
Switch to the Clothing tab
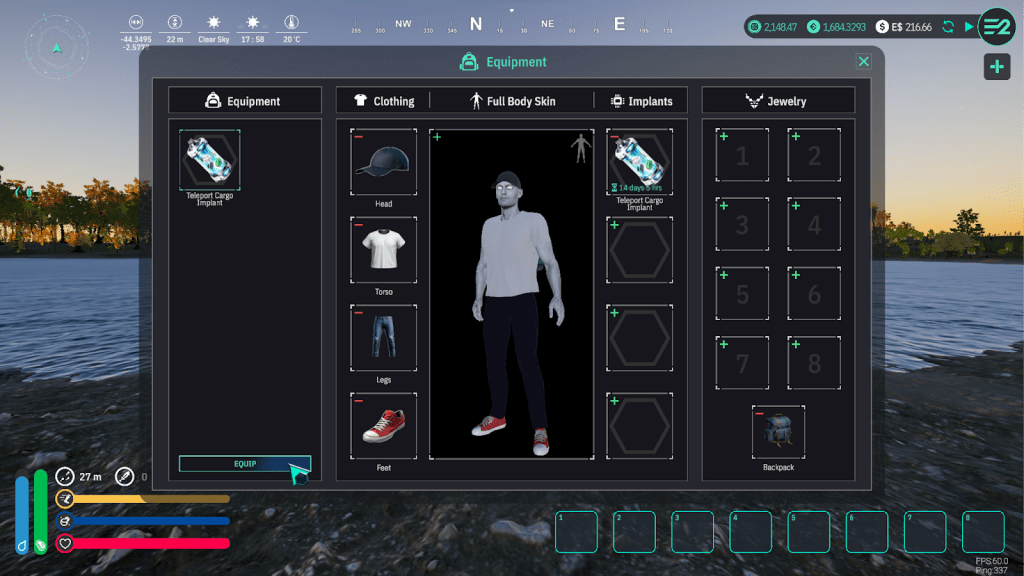384,101
